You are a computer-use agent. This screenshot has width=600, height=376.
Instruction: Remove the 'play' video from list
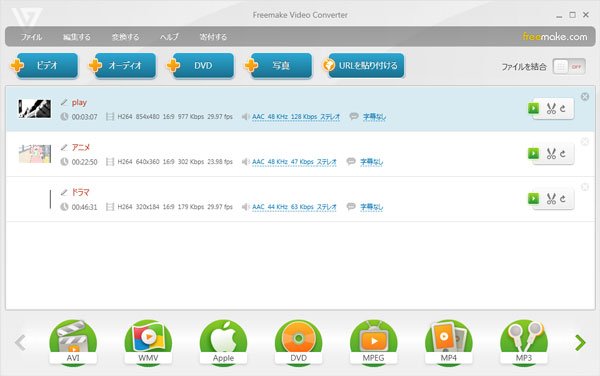click(x=585, y=97)
